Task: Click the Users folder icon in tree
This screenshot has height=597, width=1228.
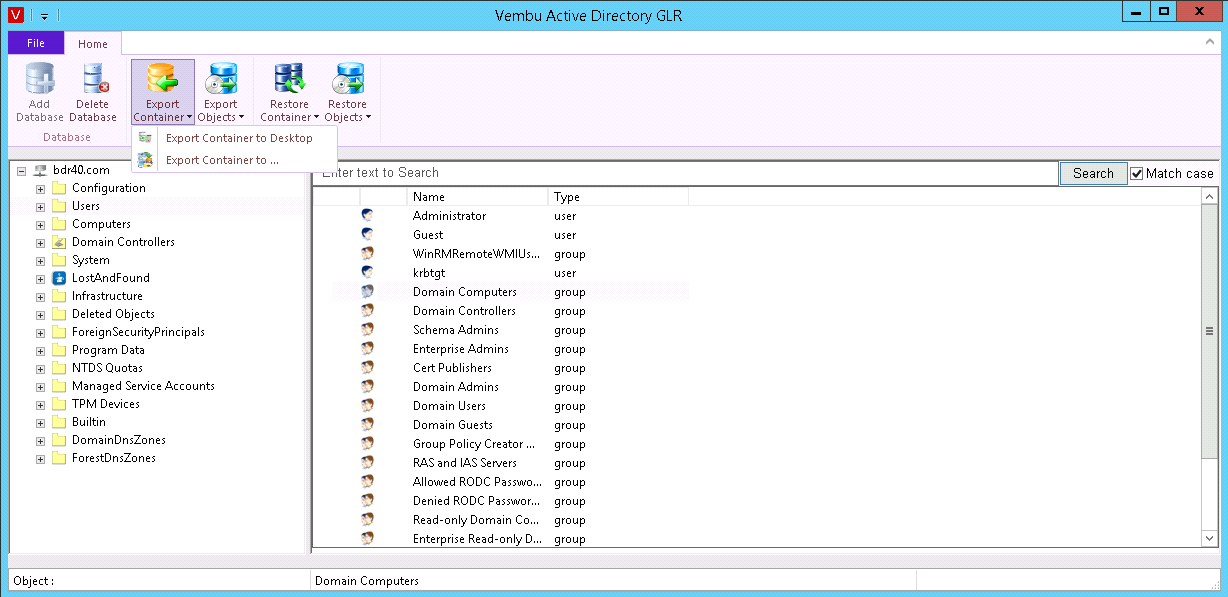Action: 58,206
